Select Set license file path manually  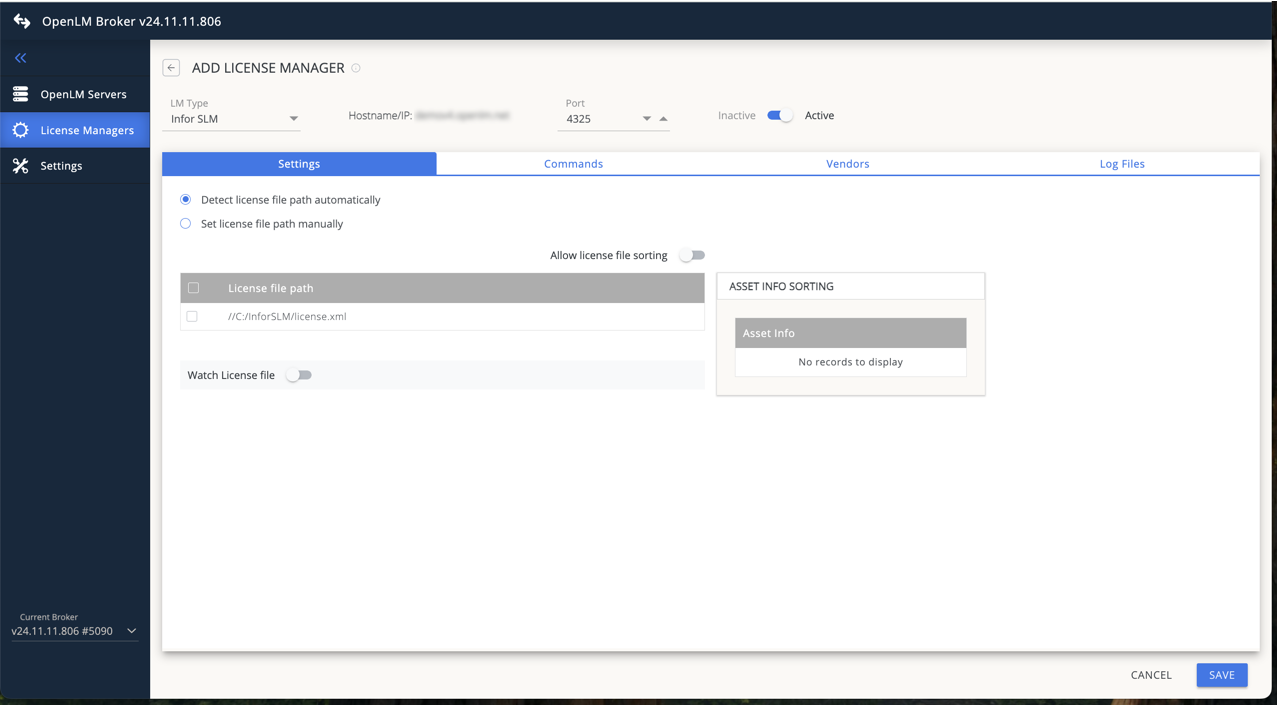point(185,223)
